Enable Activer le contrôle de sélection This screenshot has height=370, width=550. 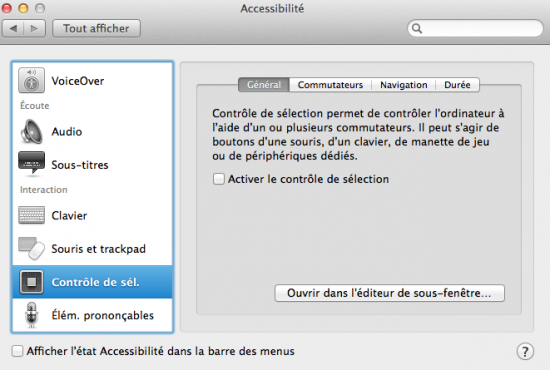[x=219, y=179]
